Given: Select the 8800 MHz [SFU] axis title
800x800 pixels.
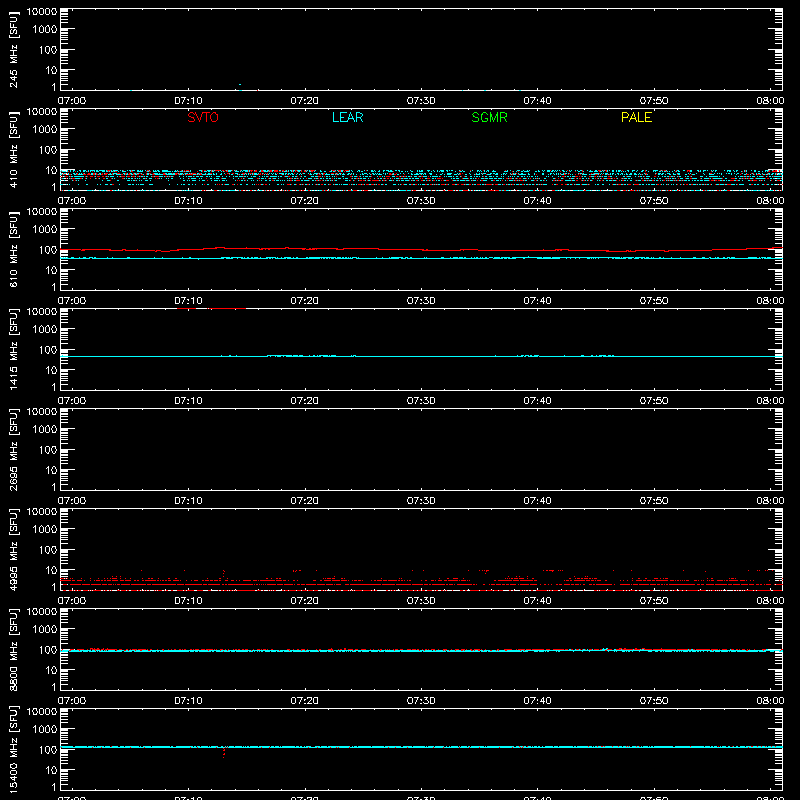Looking at the screenshot, I should (x=13, y=649).
